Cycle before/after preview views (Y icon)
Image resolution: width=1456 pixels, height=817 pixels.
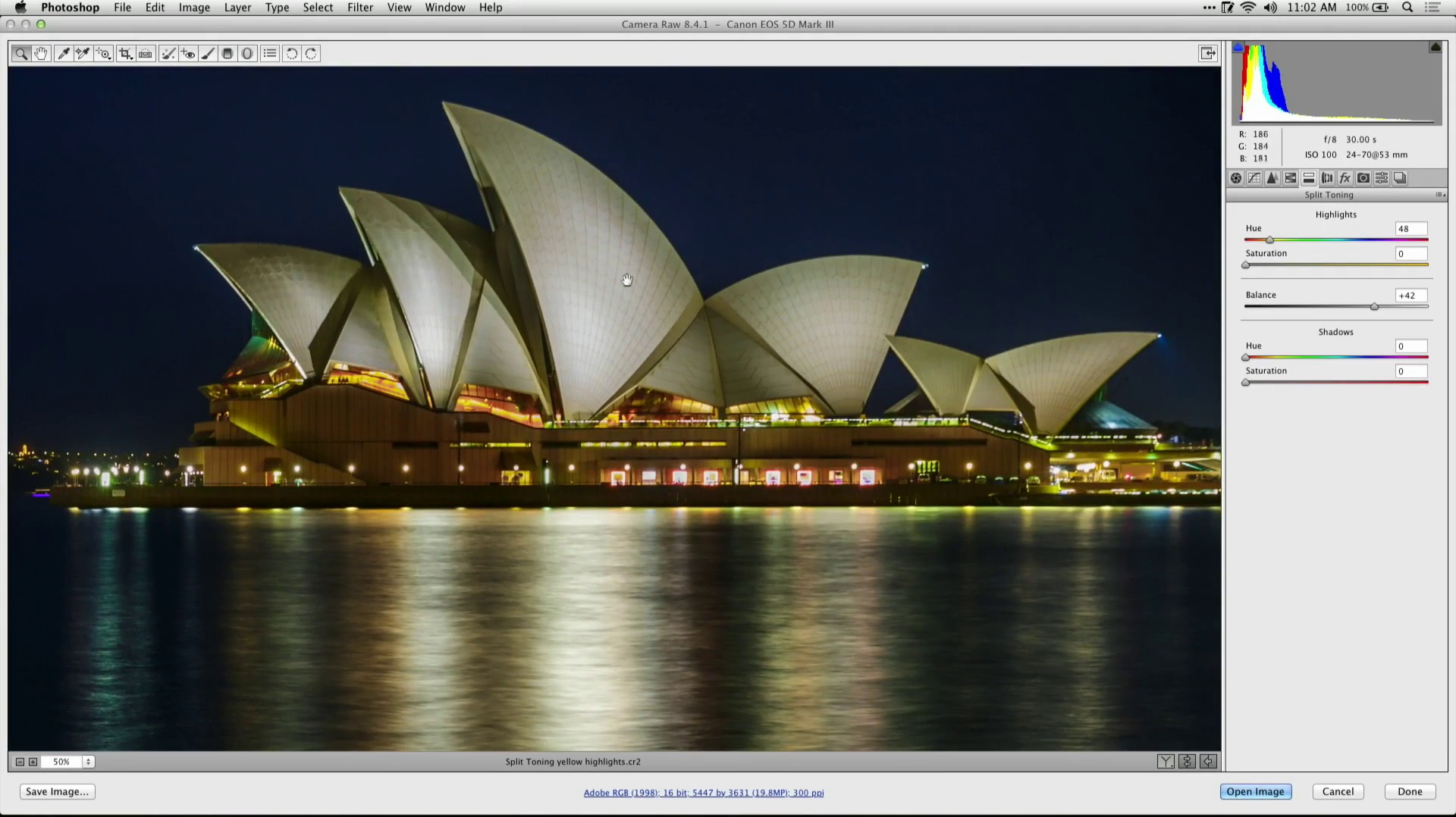point(1166,762)
